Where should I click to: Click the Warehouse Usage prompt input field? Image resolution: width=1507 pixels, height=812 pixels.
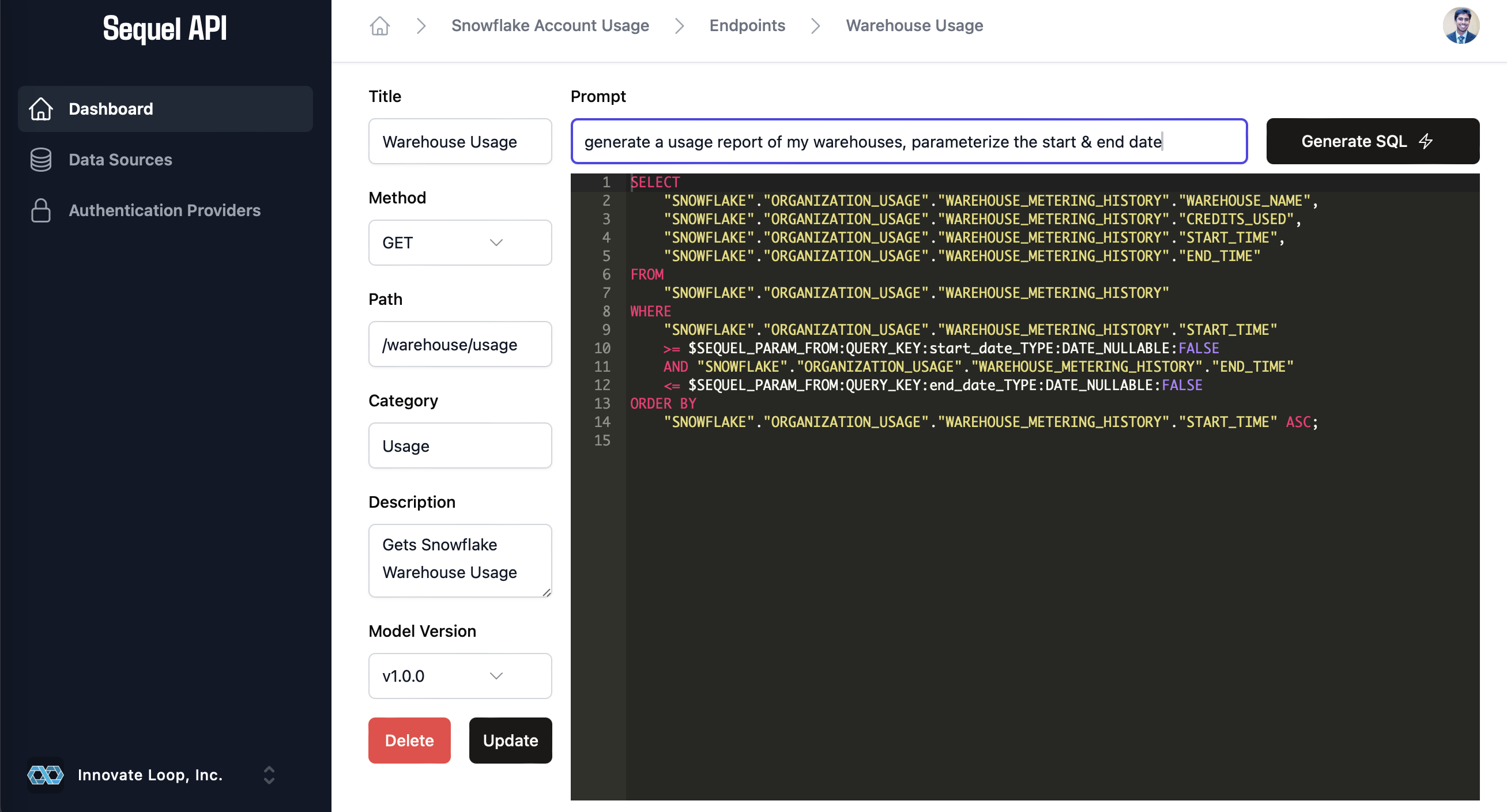(909, 141)
